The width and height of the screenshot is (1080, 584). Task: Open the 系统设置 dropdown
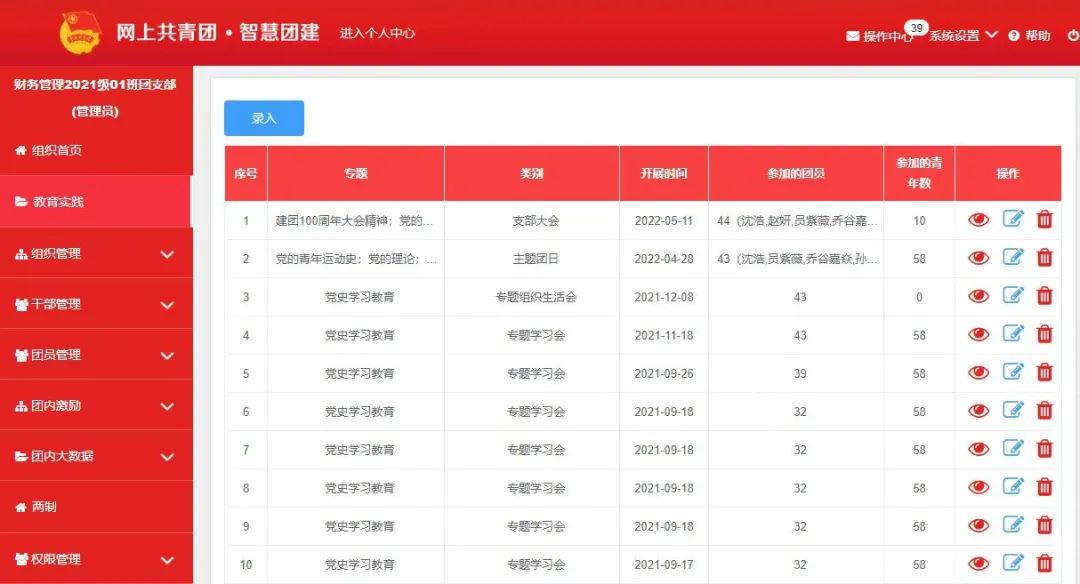[963, 36]
